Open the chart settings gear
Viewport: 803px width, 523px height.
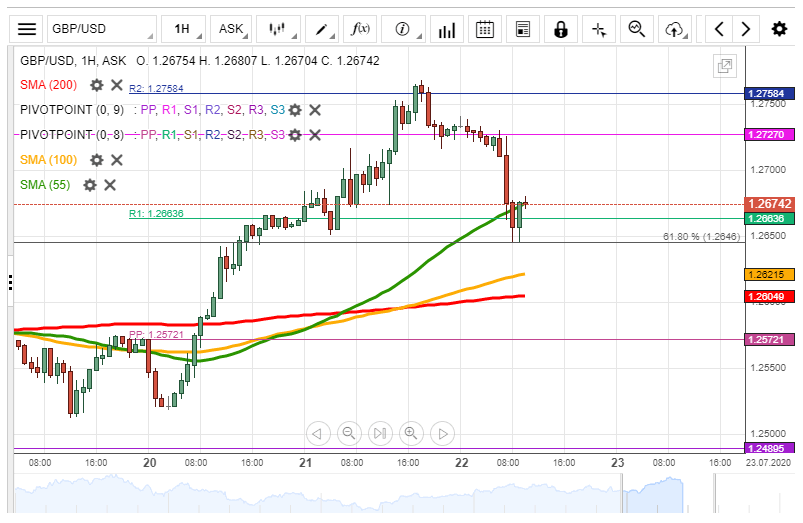pyautogui.click(x=779, y=29)
